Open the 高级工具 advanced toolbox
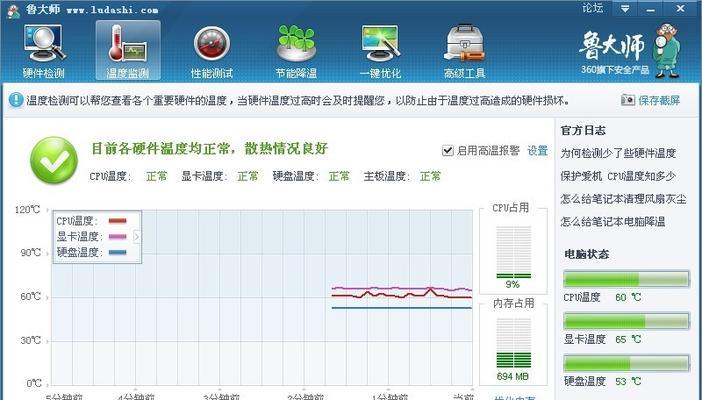 pos(464,51)
